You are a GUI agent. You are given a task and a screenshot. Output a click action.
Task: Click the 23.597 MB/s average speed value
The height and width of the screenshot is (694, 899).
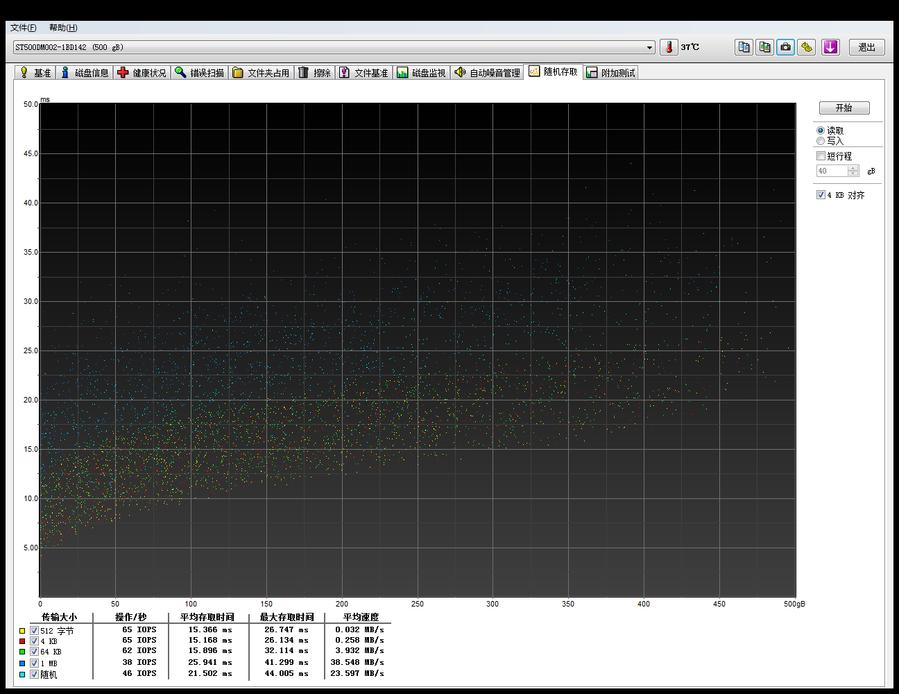(357, 673)
